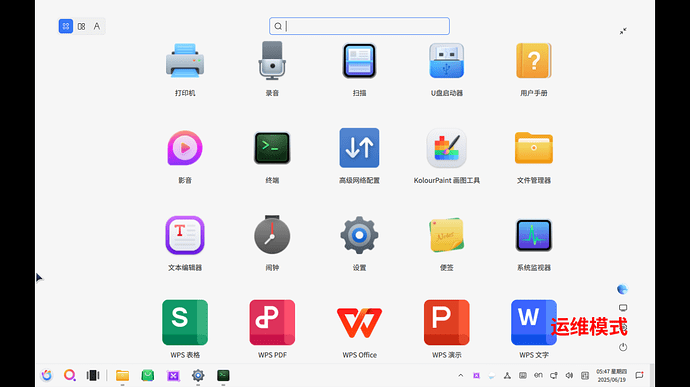Switch to terminal window on taskbar

point(223,375)
